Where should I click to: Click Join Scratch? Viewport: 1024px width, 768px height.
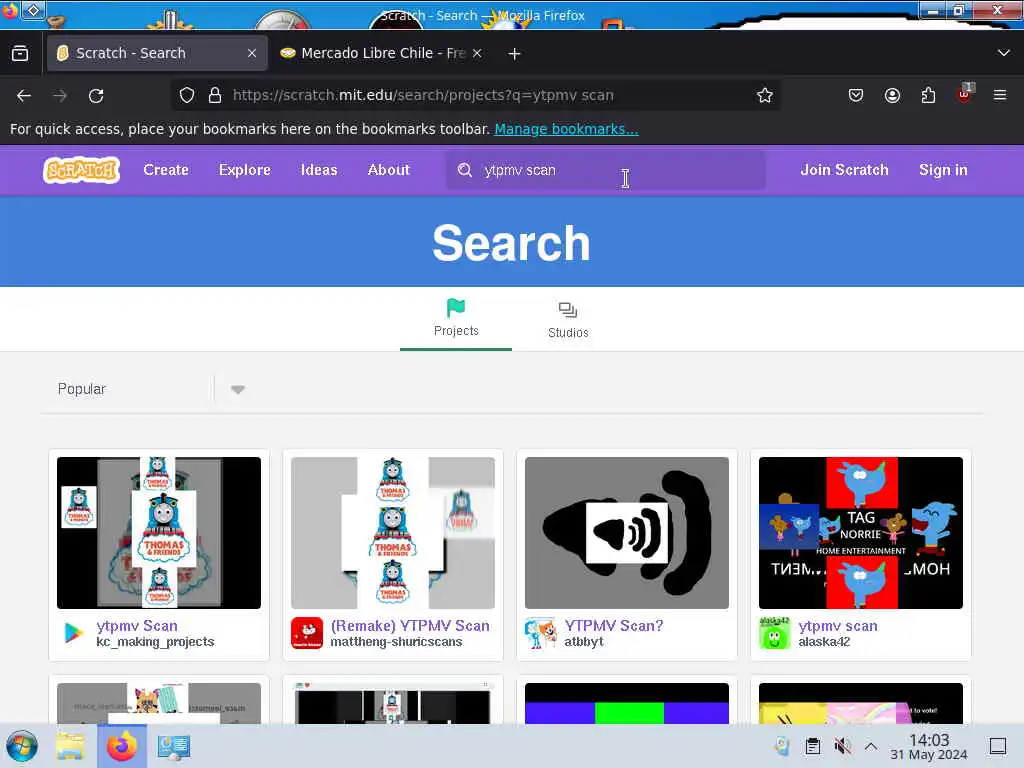pyautogui.click(x=844, y=170)
